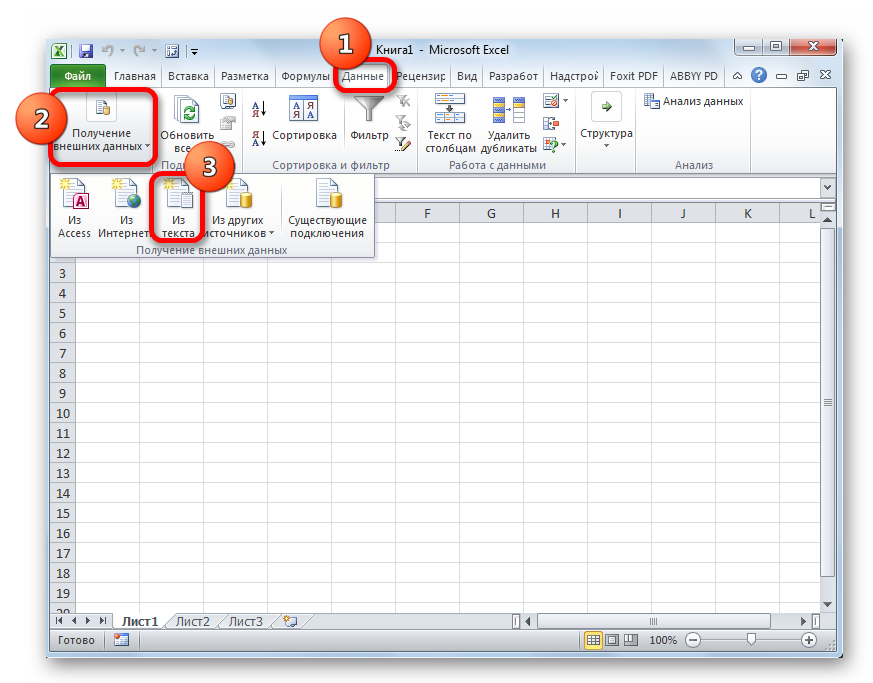Click Удалить дубликаты icon

[x=509, y=109]
